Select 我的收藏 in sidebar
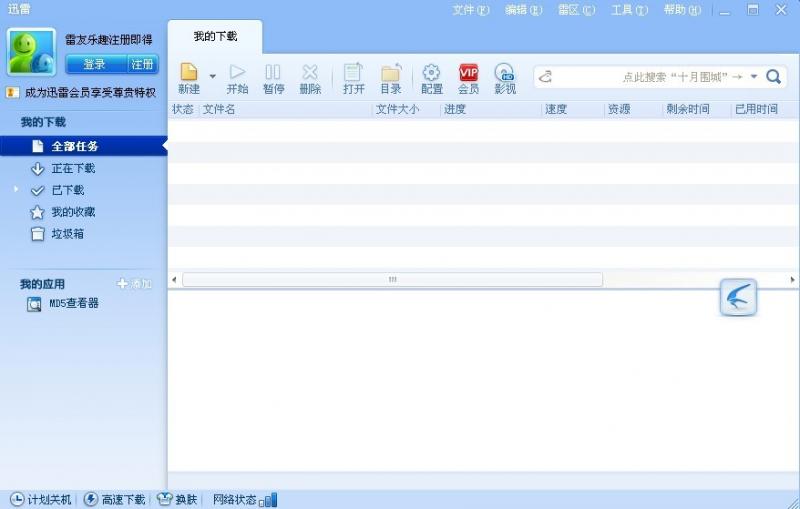800x509 pixels. click(x=73, y=212)
